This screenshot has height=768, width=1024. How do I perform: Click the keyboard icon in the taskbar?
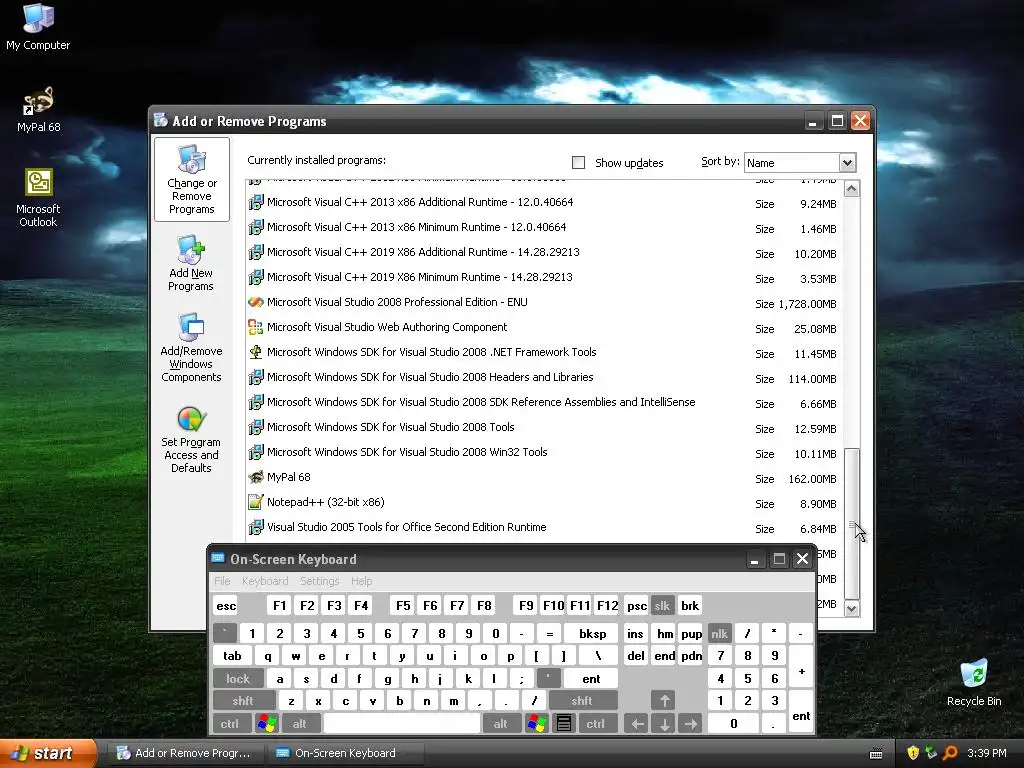[x=876, y=753]
